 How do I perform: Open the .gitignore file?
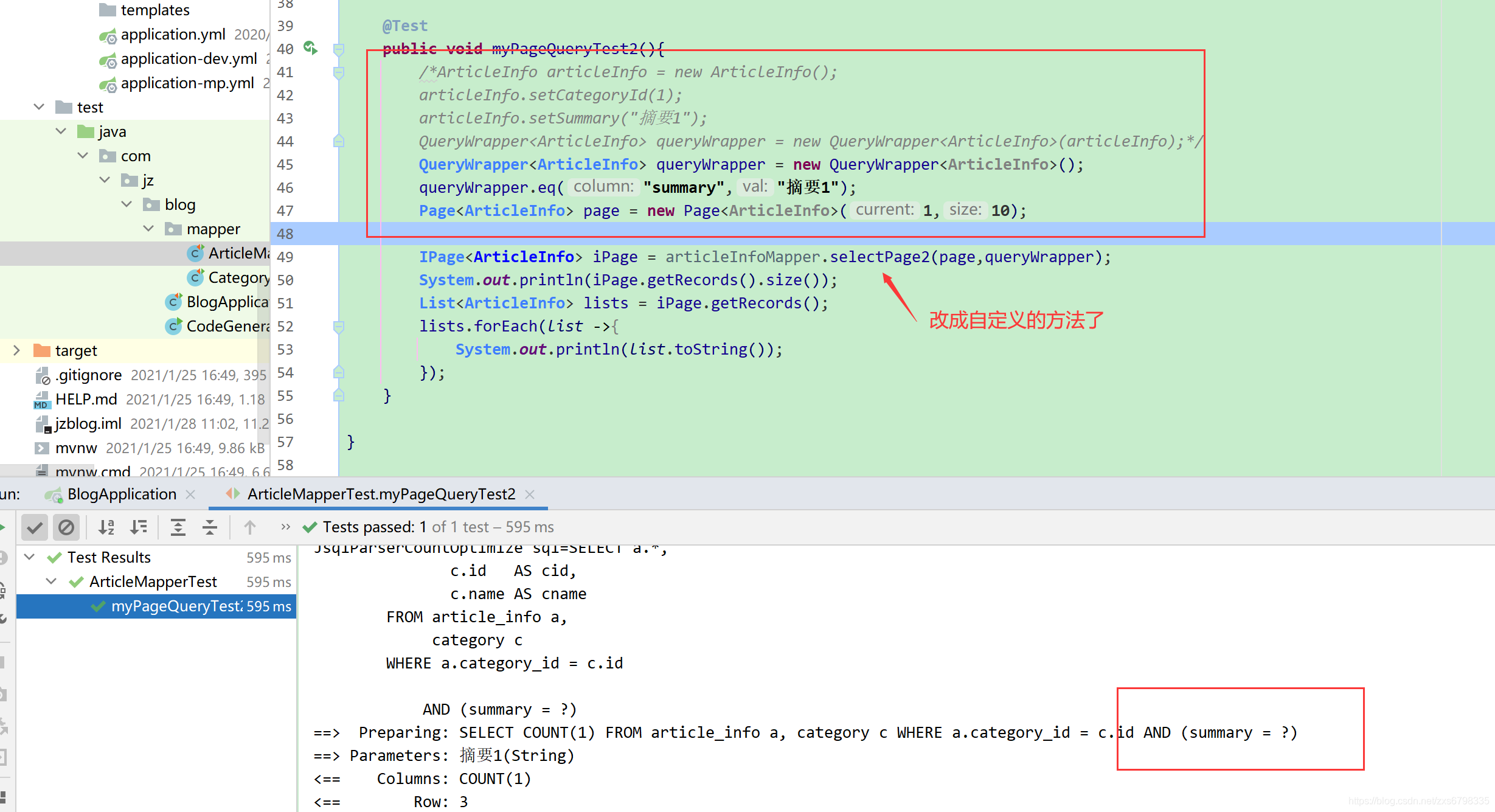(89, 375)
